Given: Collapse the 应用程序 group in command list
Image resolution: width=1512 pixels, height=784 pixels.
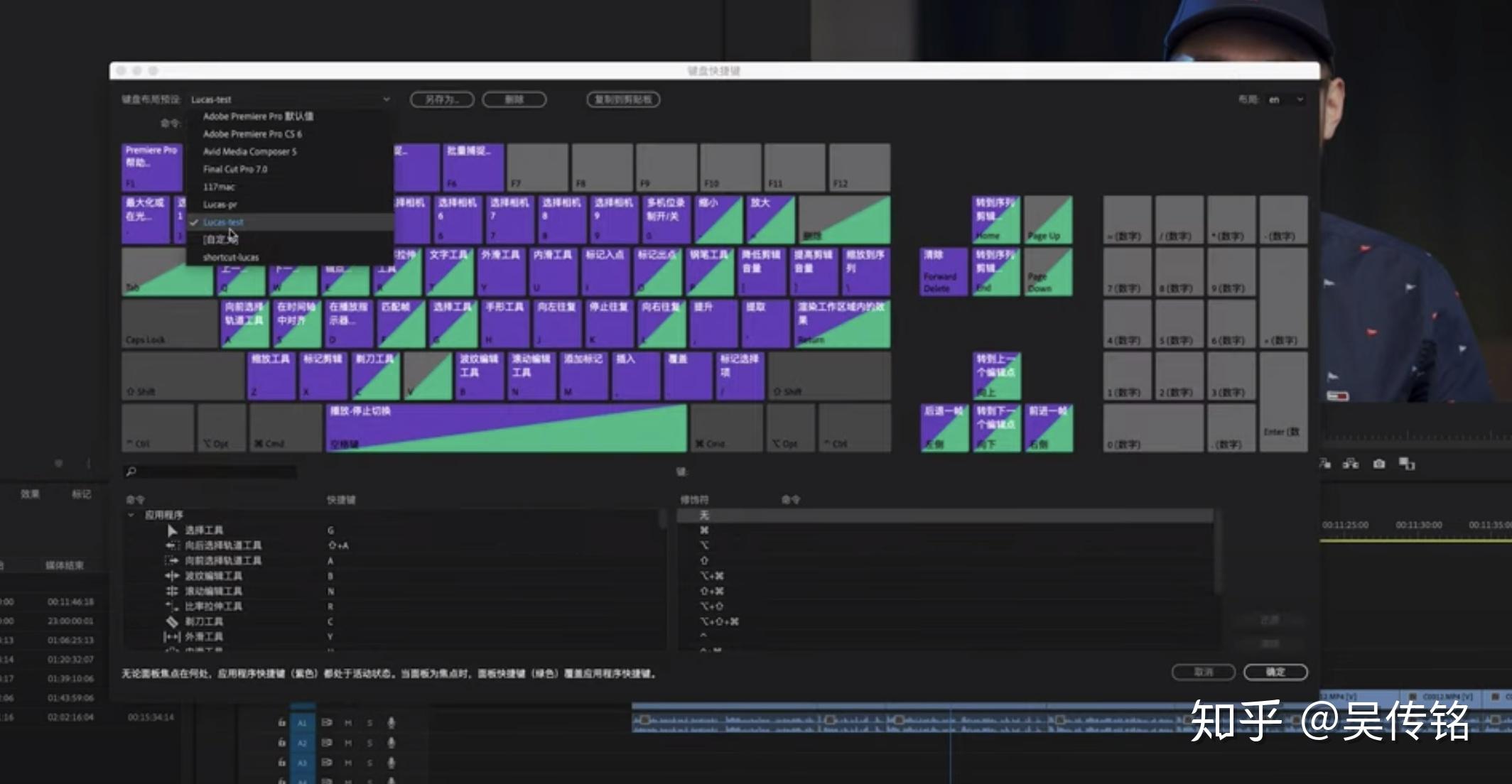Looking at the screenshot, I should pos(131,515).
